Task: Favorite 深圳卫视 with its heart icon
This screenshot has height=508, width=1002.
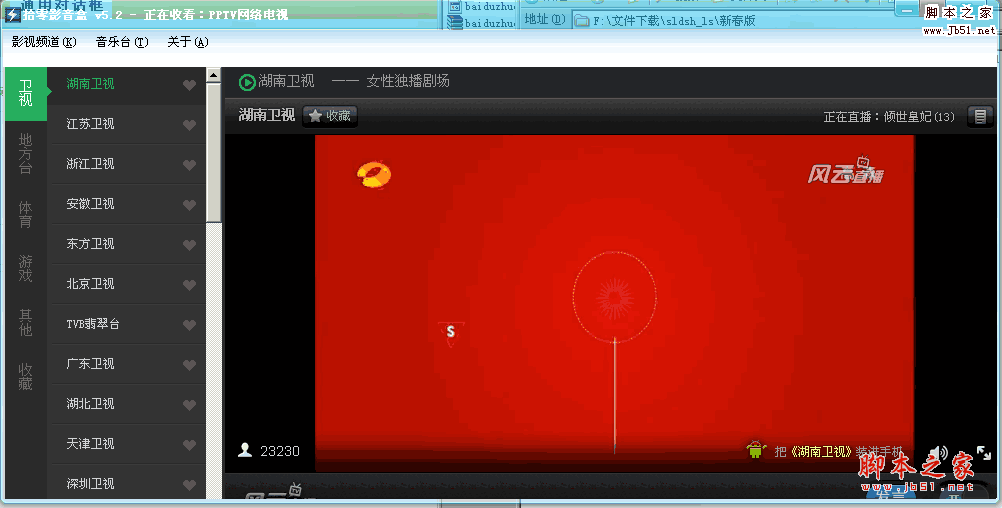Action: click(189, 484)
